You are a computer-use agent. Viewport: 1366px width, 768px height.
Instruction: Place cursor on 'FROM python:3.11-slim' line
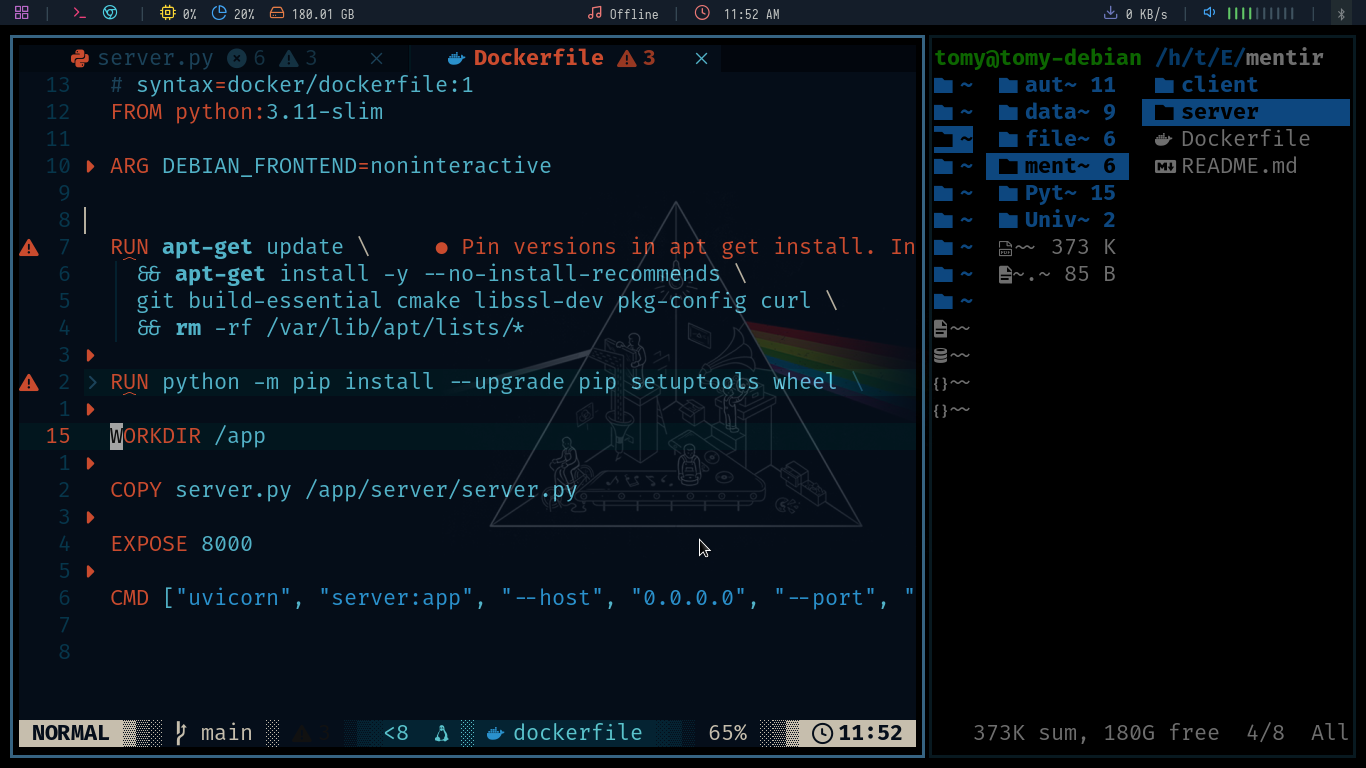[247, 112]
